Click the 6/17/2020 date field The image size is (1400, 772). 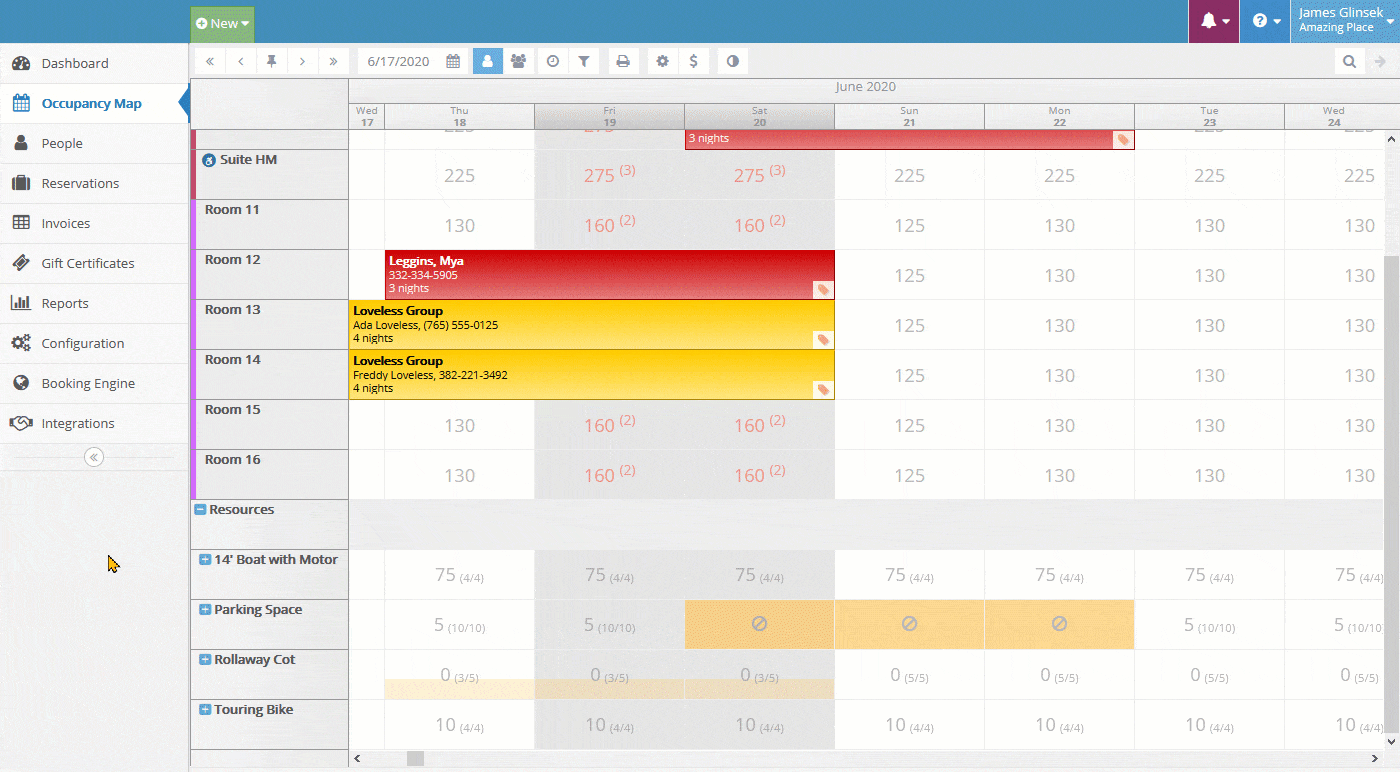(398, 61)
